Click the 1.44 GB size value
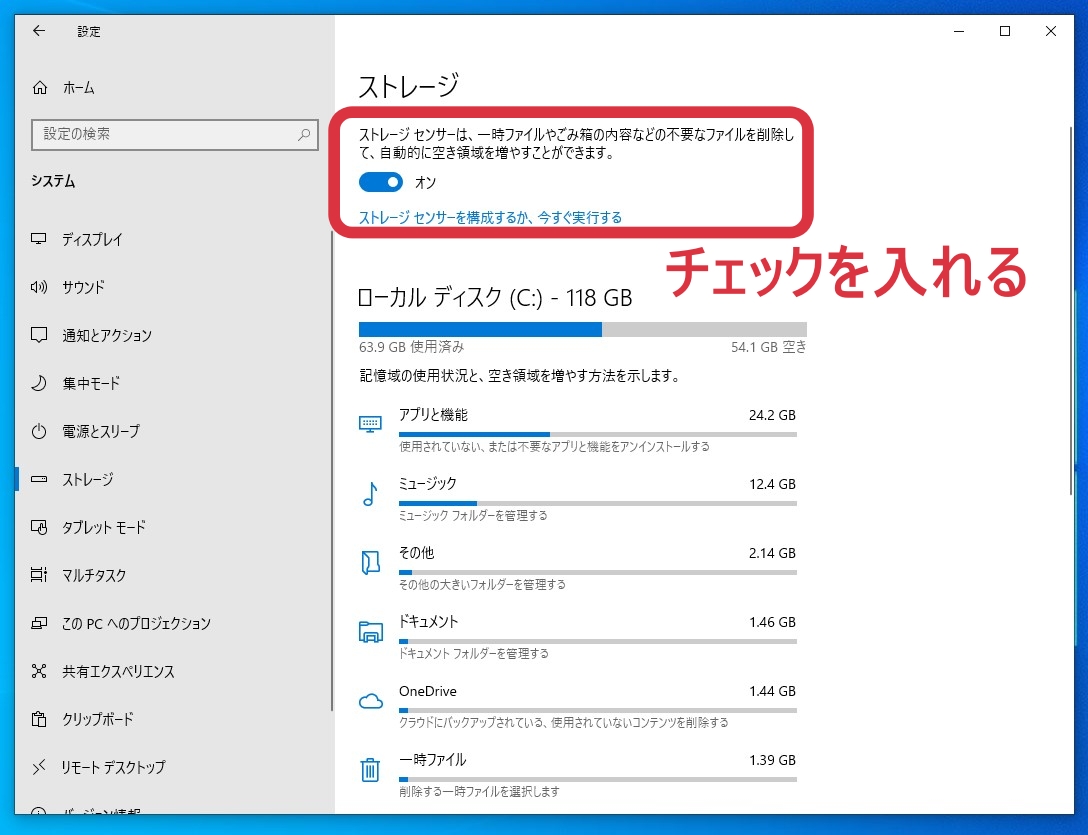This screenshot has height=835, width=1088. tap(772, 691)
